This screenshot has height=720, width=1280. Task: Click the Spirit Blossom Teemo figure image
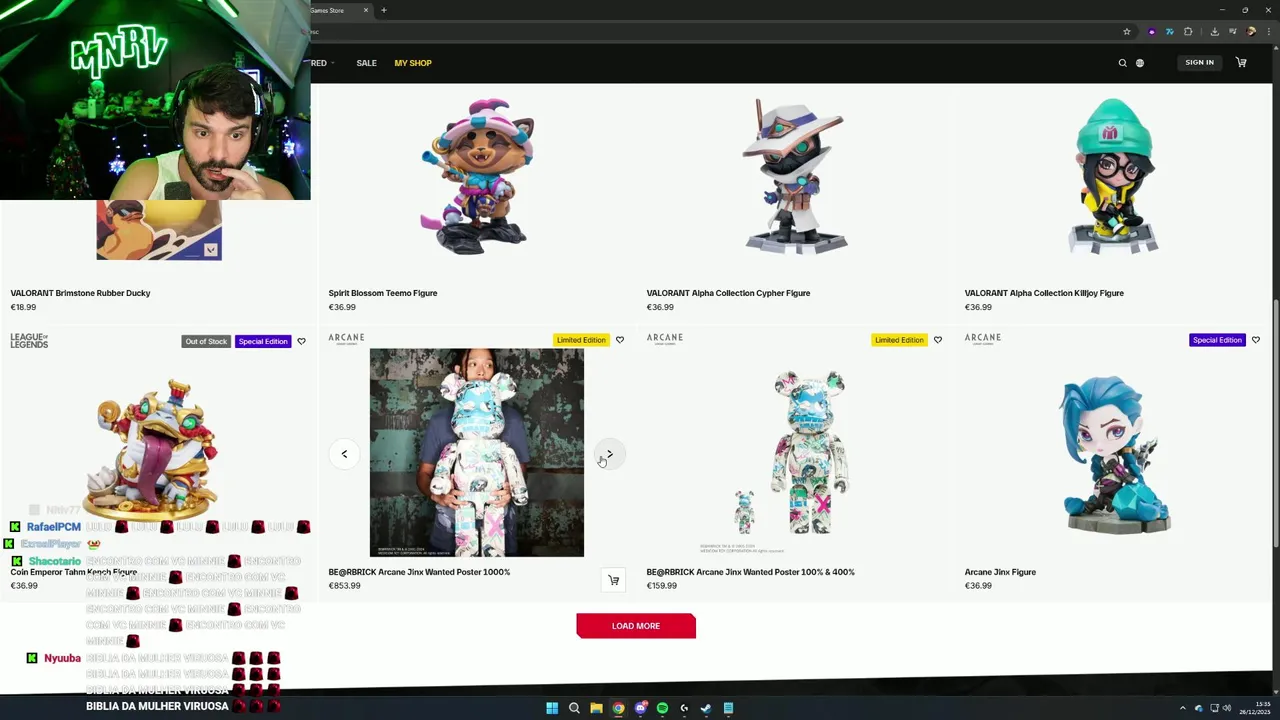point(477,176)
